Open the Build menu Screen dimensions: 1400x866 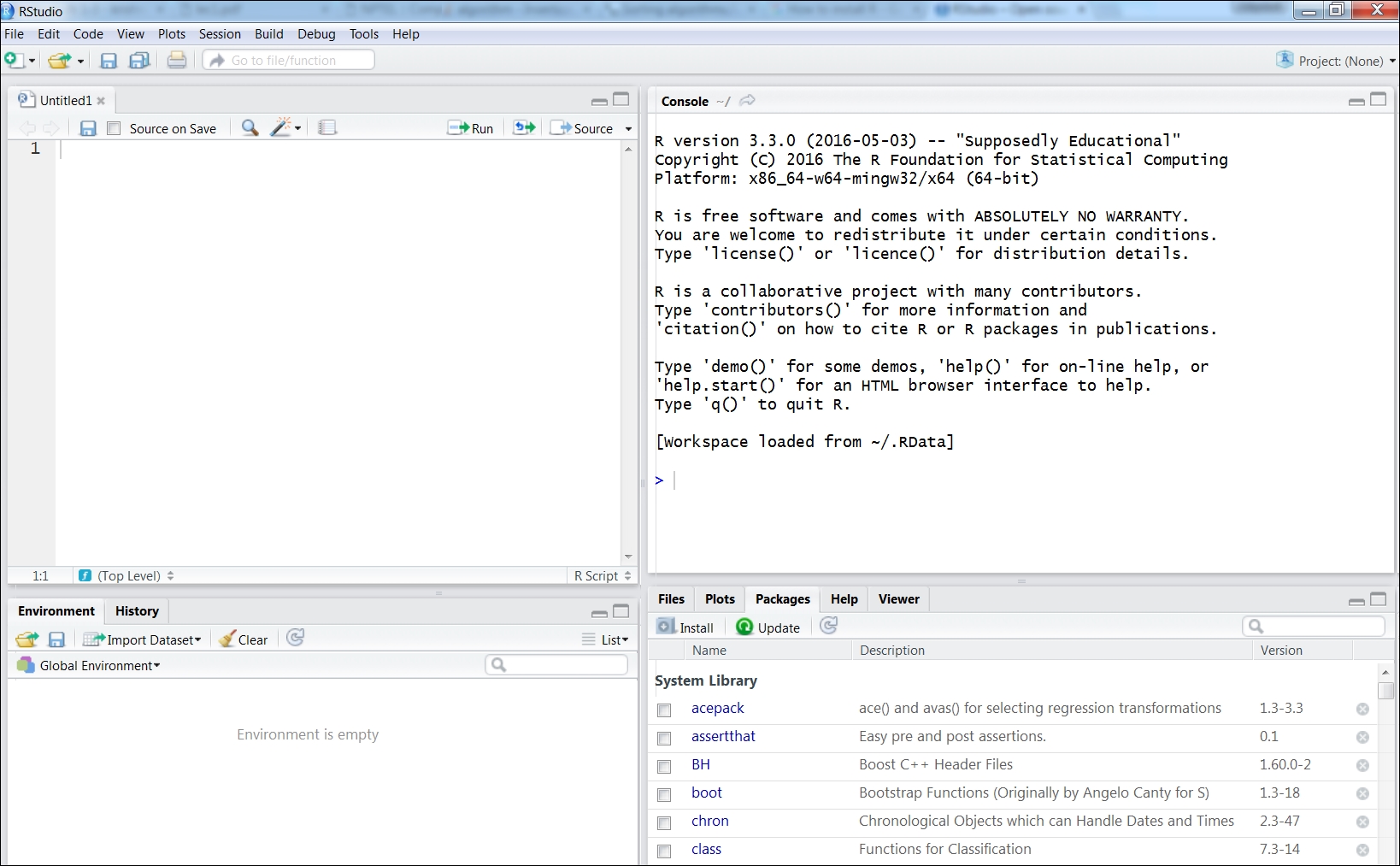click(x=268, y=34)
